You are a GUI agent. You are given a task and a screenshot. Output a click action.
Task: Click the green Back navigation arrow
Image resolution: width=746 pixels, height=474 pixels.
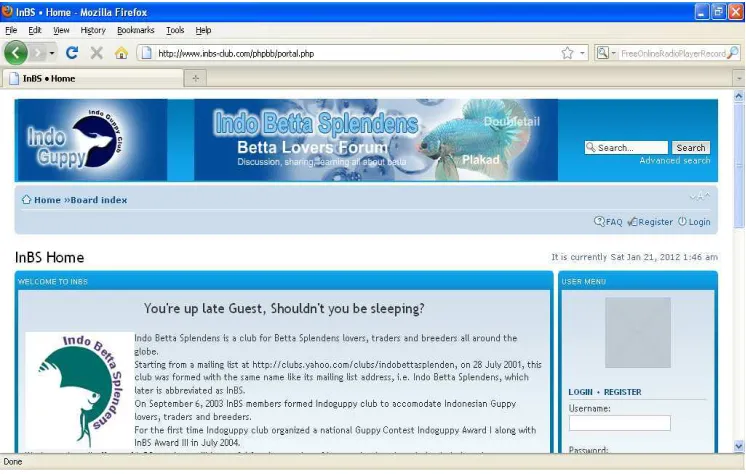pyautogui.click(x=16, y=53)
